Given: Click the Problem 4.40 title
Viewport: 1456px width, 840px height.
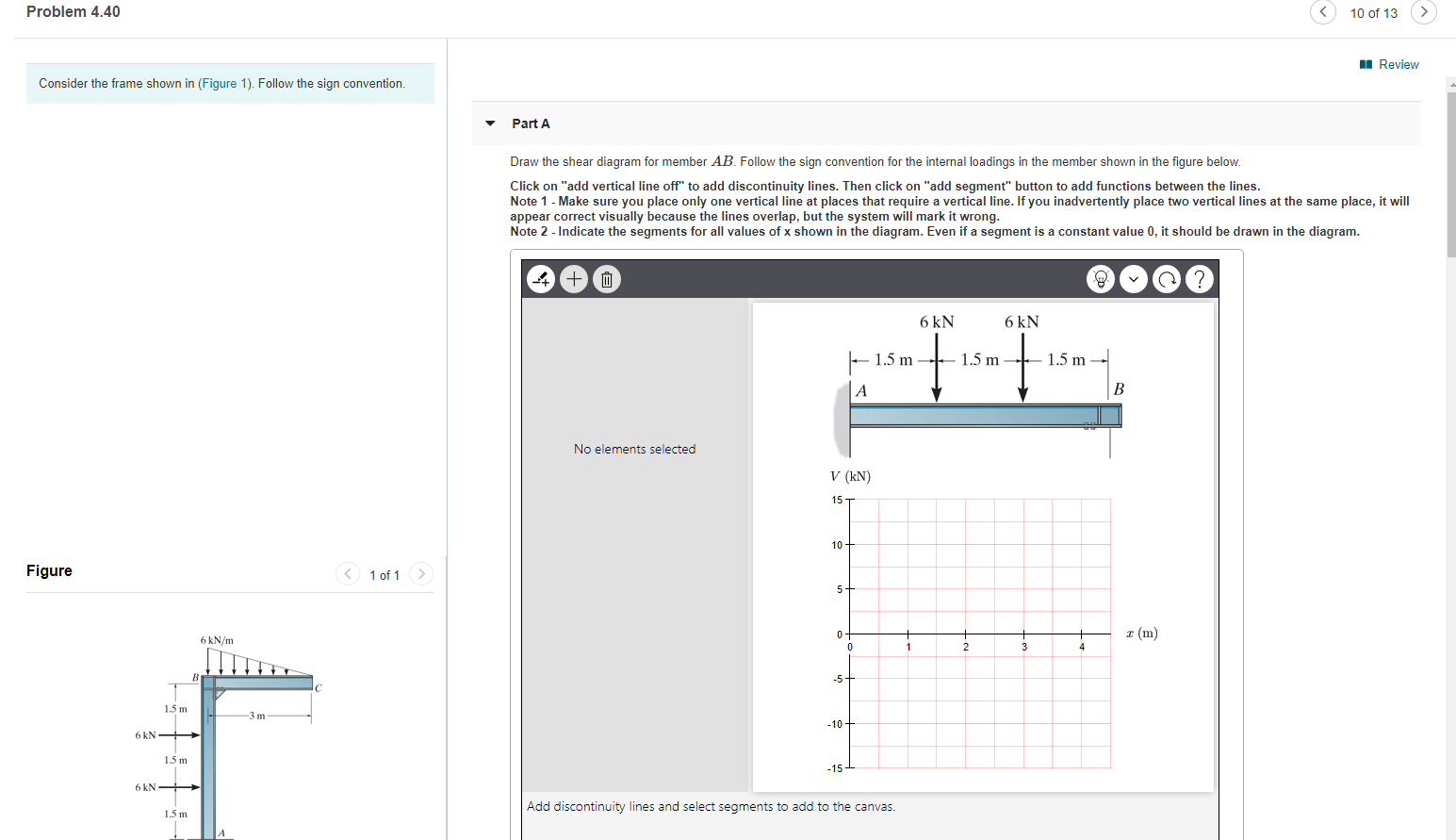Looking at the screenshot, I should (x=73, y=11).
